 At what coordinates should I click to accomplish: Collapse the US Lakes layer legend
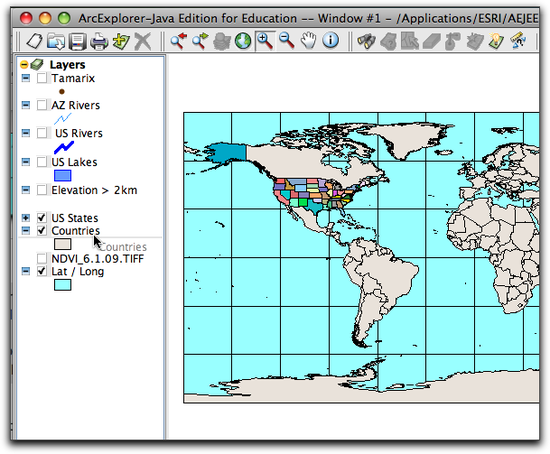click(x=26, y=162)
